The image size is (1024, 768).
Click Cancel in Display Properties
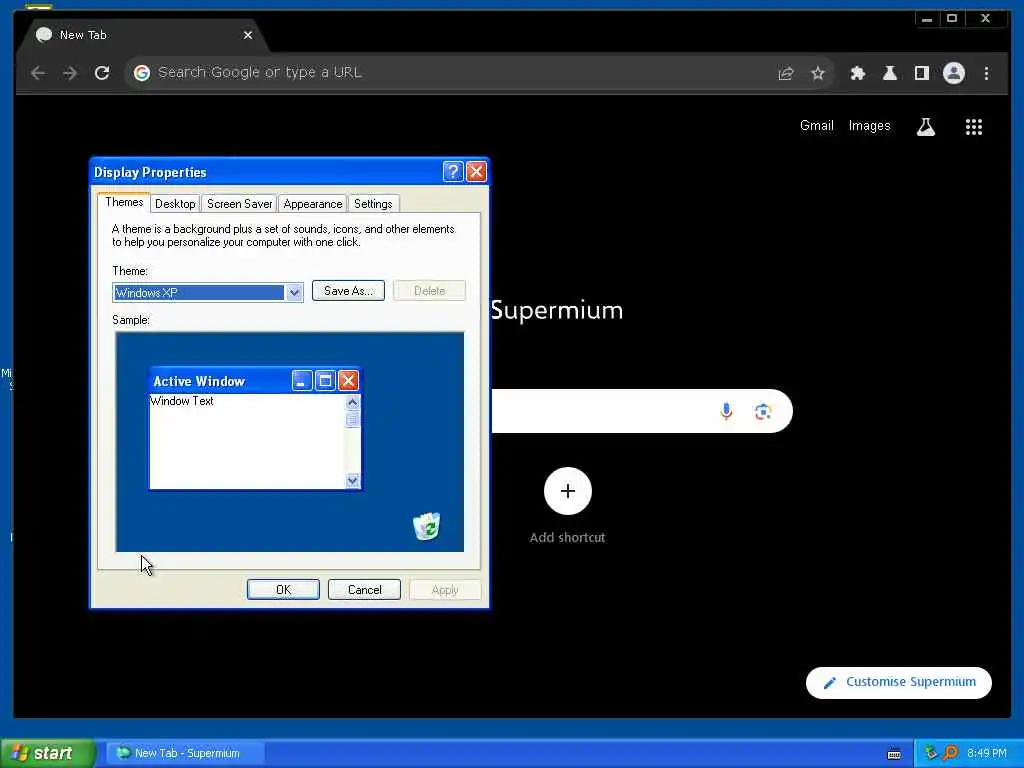(364, 590)
